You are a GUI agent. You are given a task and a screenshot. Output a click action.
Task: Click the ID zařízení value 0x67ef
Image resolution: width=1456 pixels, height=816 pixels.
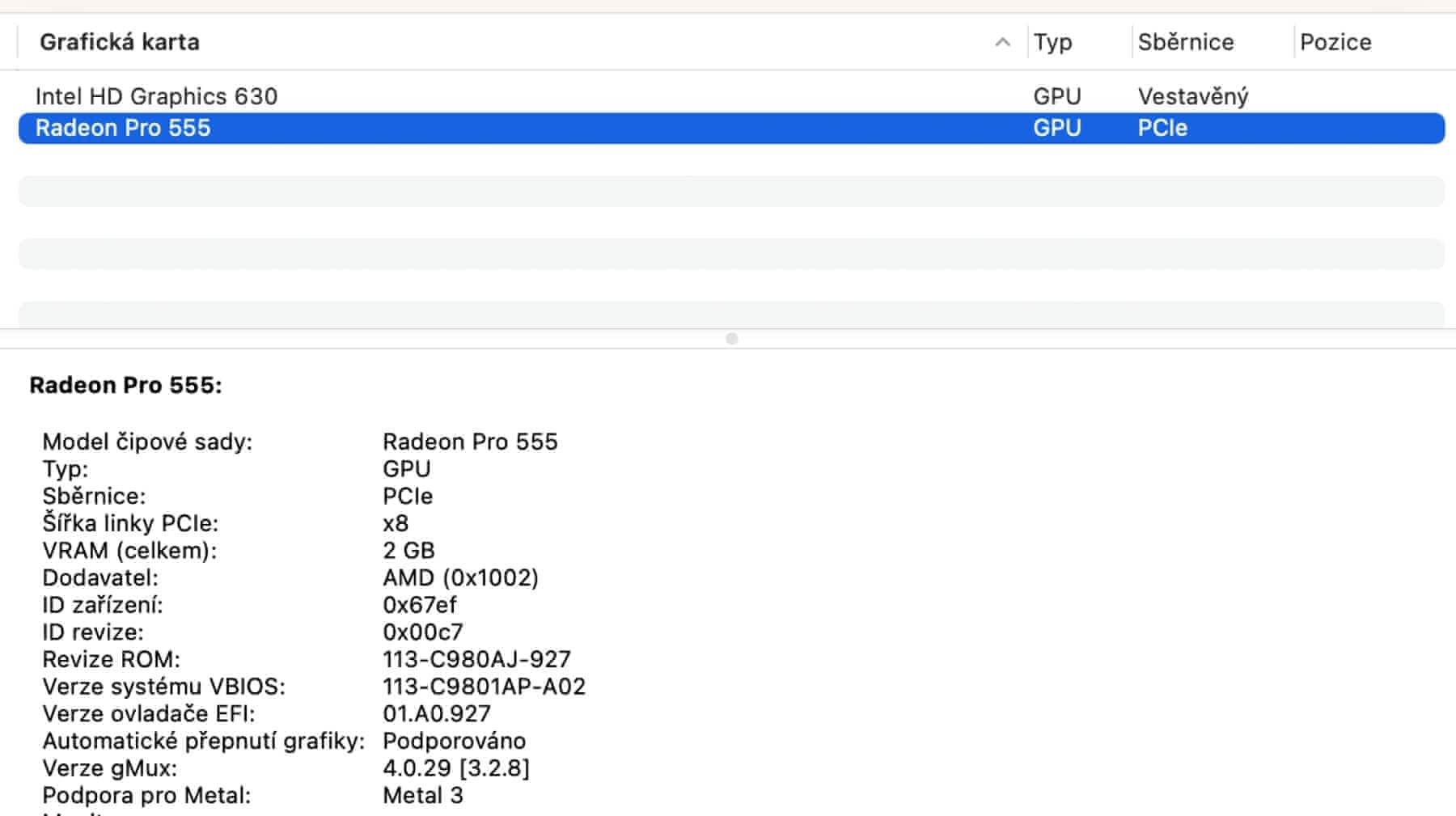coord(419,605)
